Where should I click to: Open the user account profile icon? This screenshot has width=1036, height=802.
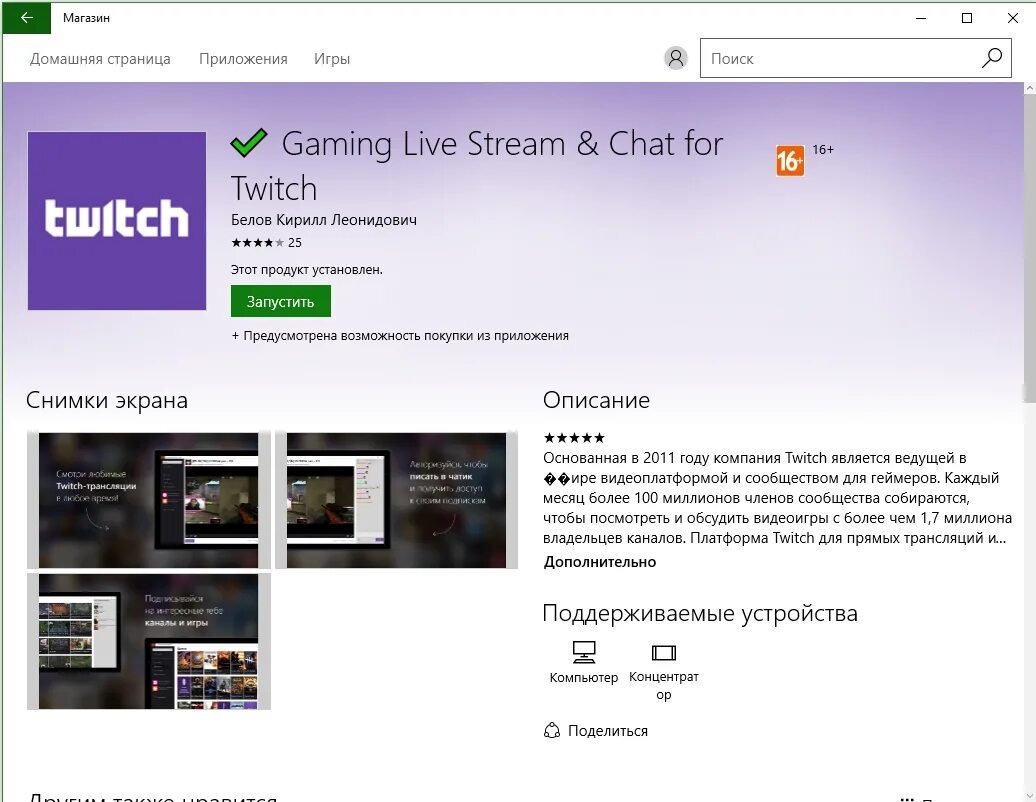click(x=675, y=58)
